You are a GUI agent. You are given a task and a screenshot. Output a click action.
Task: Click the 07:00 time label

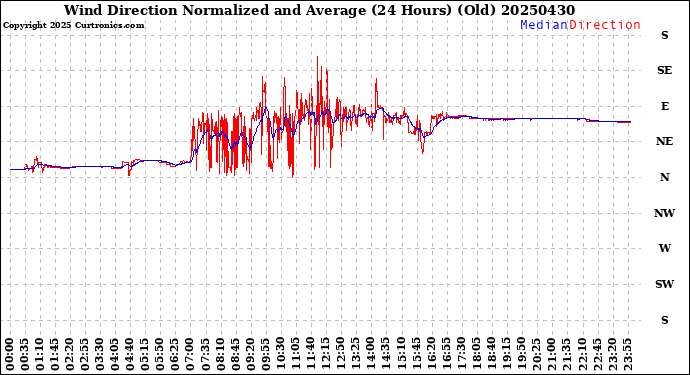(x=190, y=354)
